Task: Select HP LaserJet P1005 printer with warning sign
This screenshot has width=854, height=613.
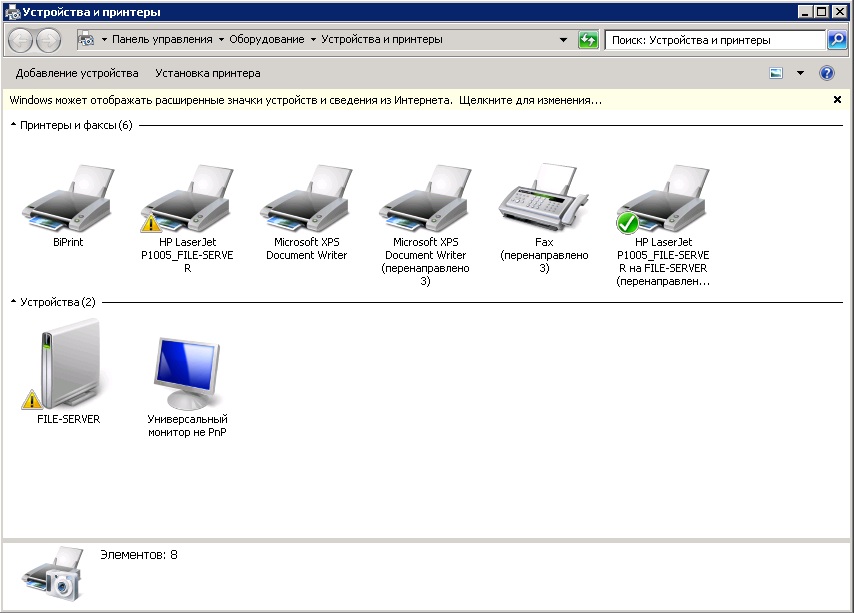Action: [187, 198]
